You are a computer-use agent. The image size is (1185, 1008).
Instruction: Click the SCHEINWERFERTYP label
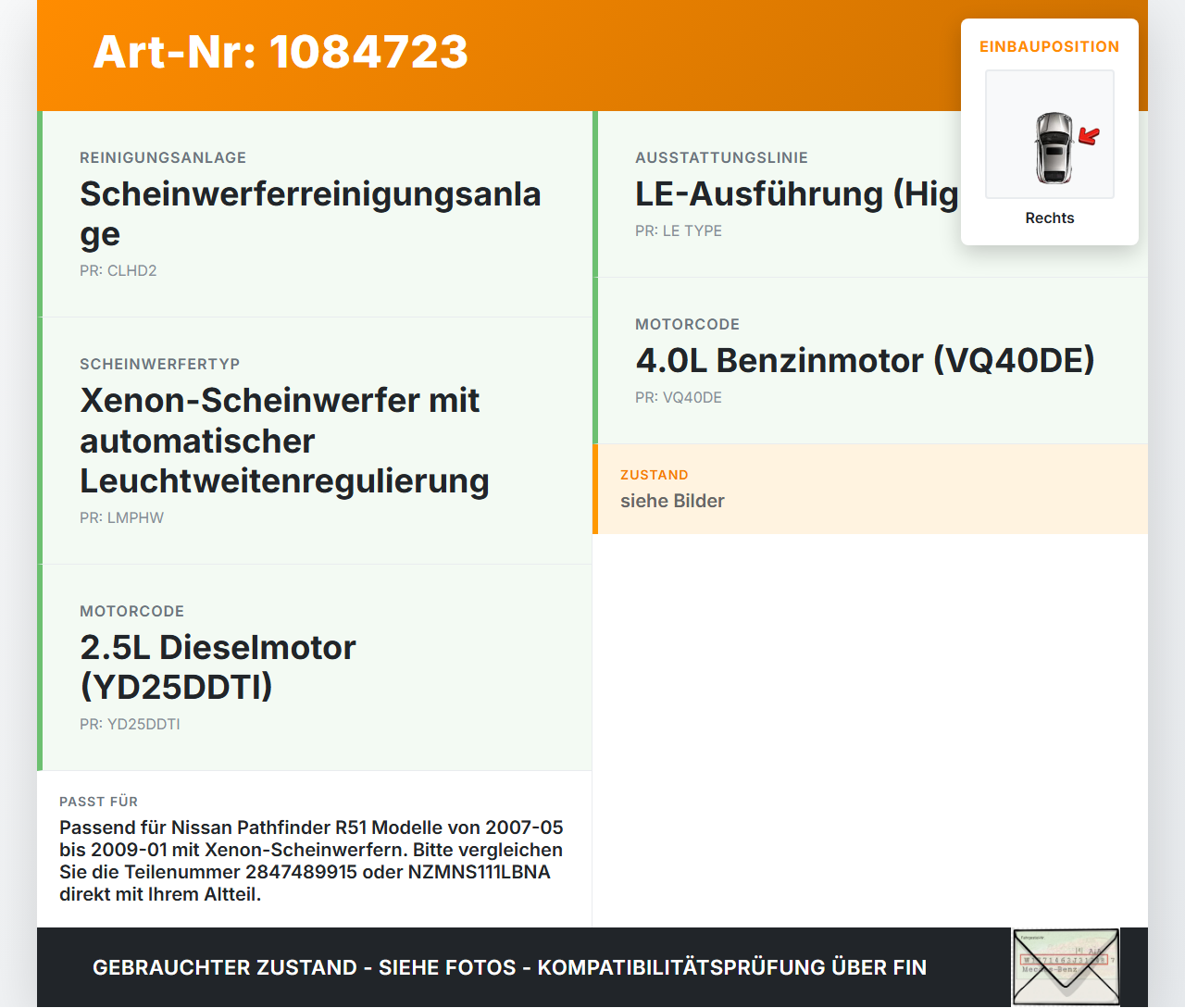click(160, 364)
